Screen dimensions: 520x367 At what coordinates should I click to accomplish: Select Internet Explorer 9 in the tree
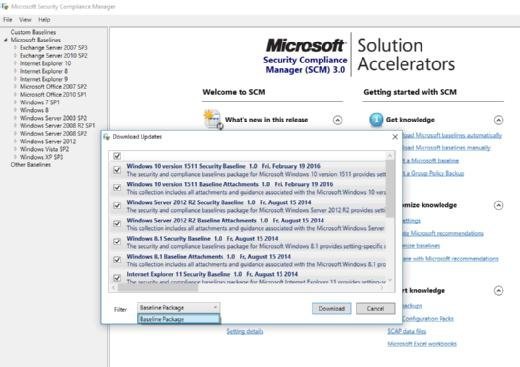44,79
